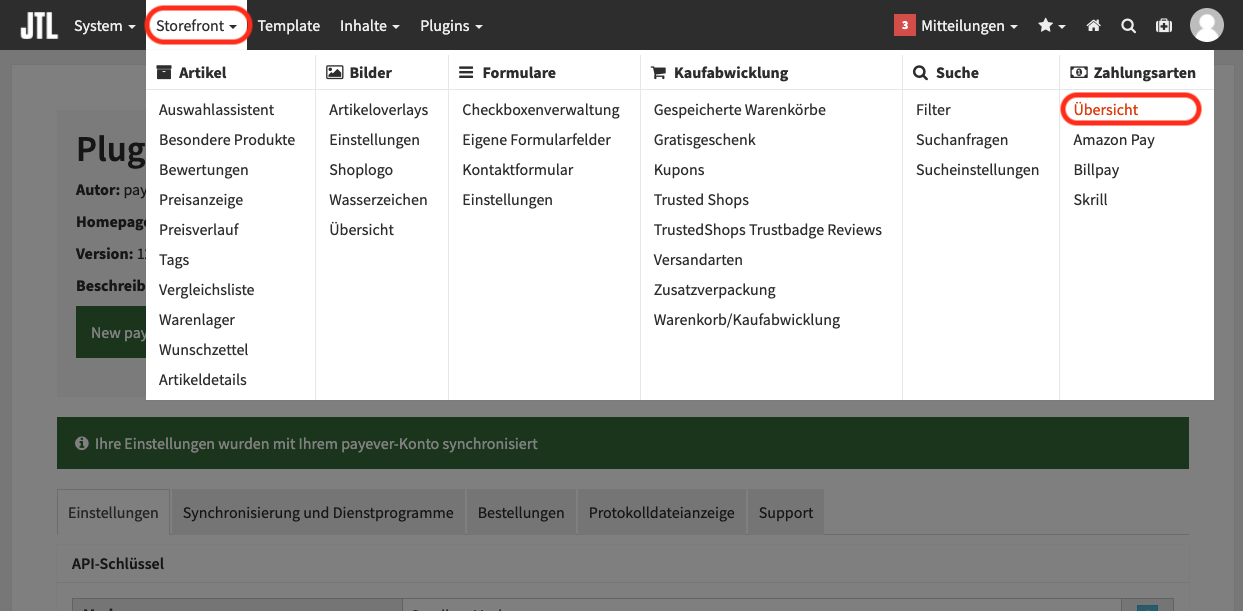This screenshot has width=1243, height=611.
Task: Click the JTL logo
Action: (39, 25)
